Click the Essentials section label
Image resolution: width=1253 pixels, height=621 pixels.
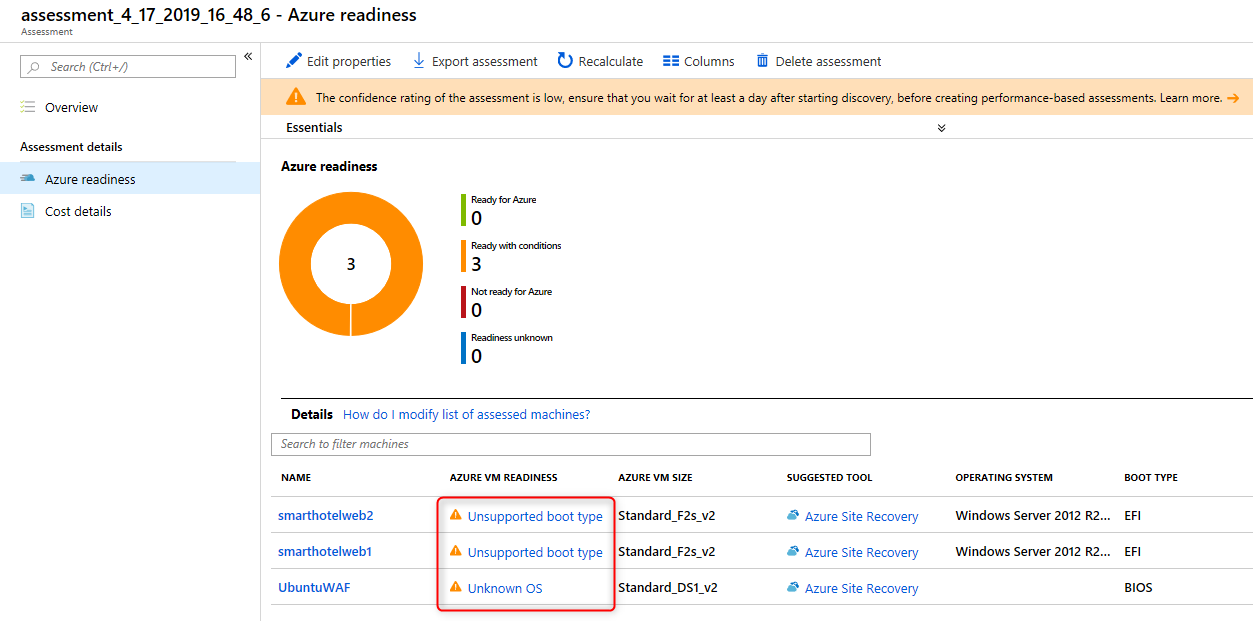pyautogui.click(x=314, y=128)
